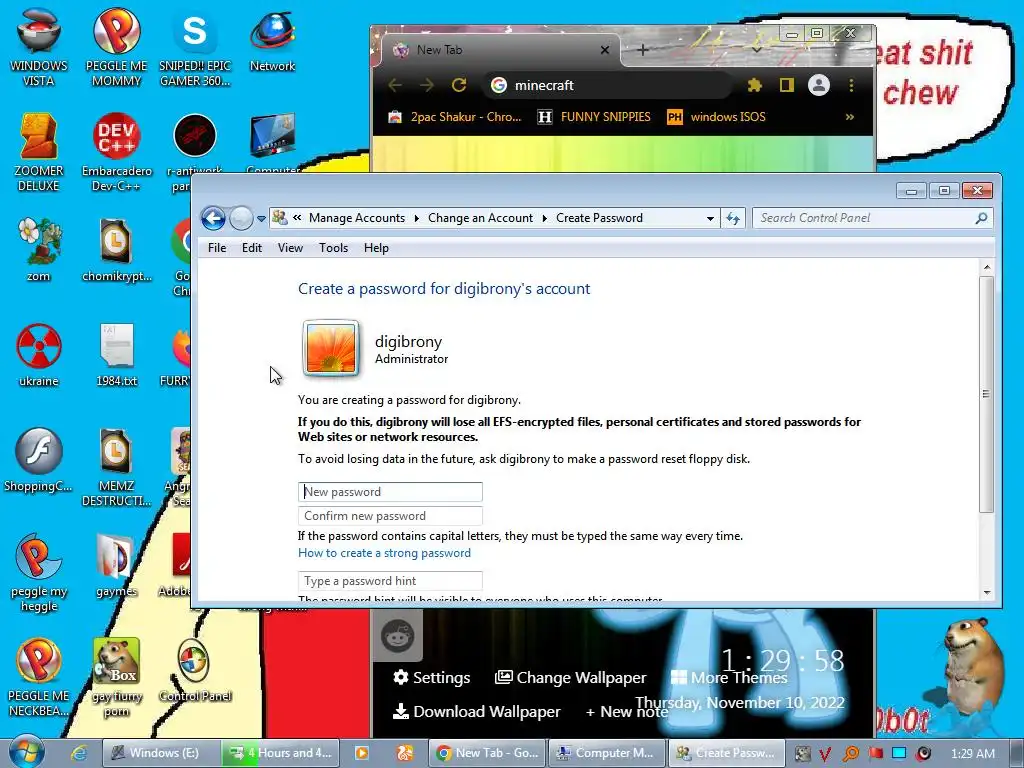Viewport: 1024px width, 768px height.
Task: Click digibrony's flower account picture
Action: pos(330,349)
